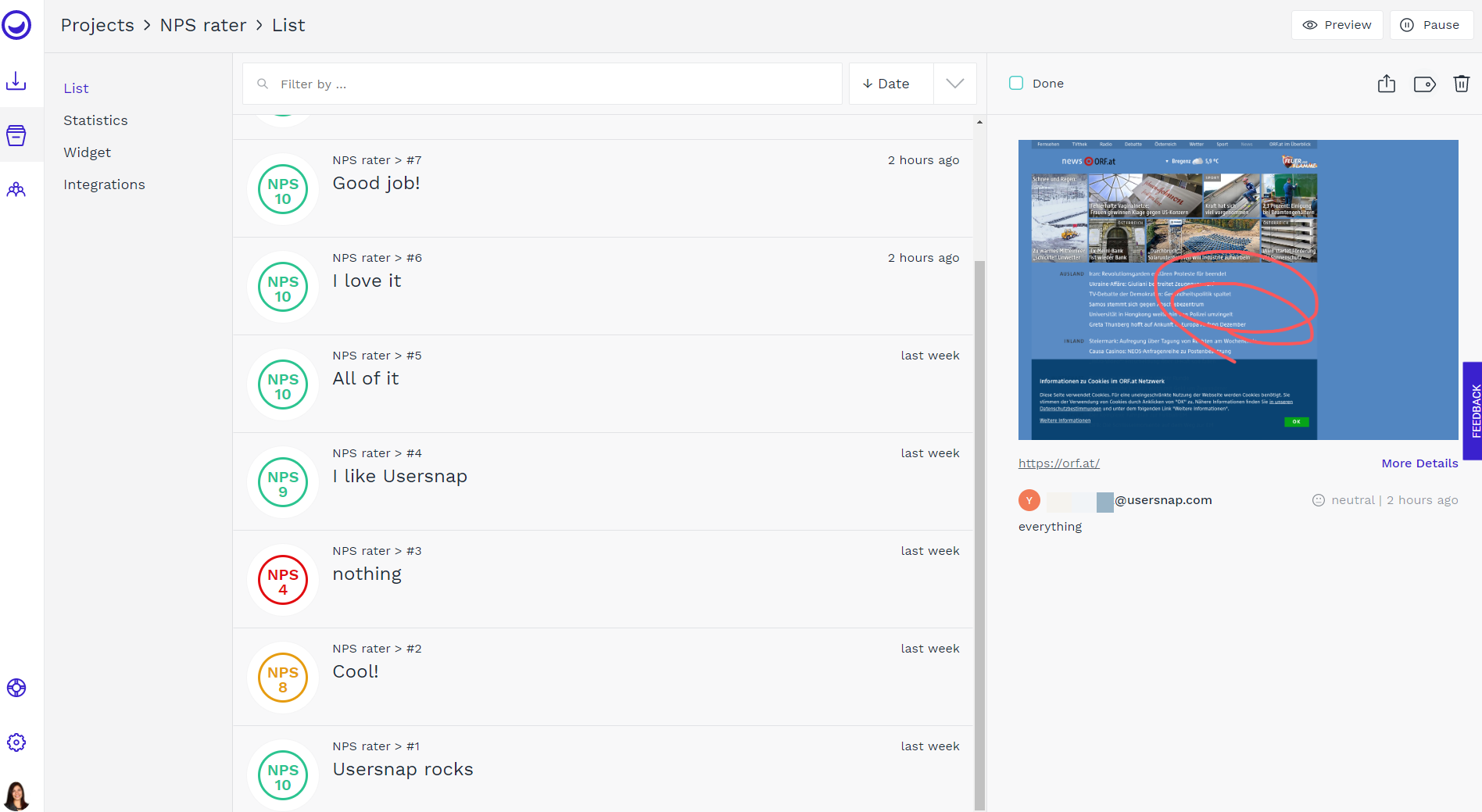Open the settings gear icon

pos(16,742)
